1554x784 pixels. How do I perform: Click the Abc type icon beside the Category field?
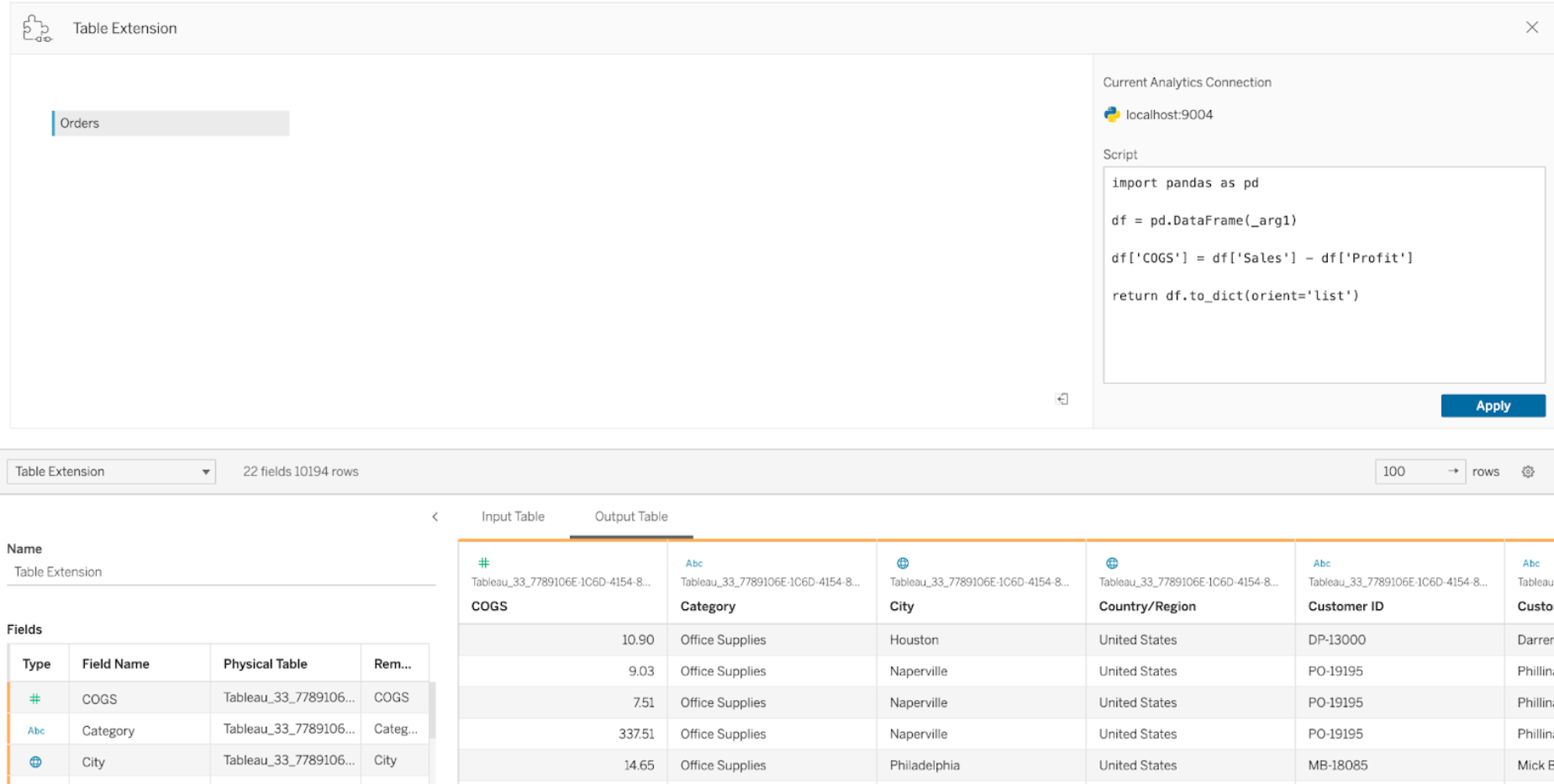35,730
